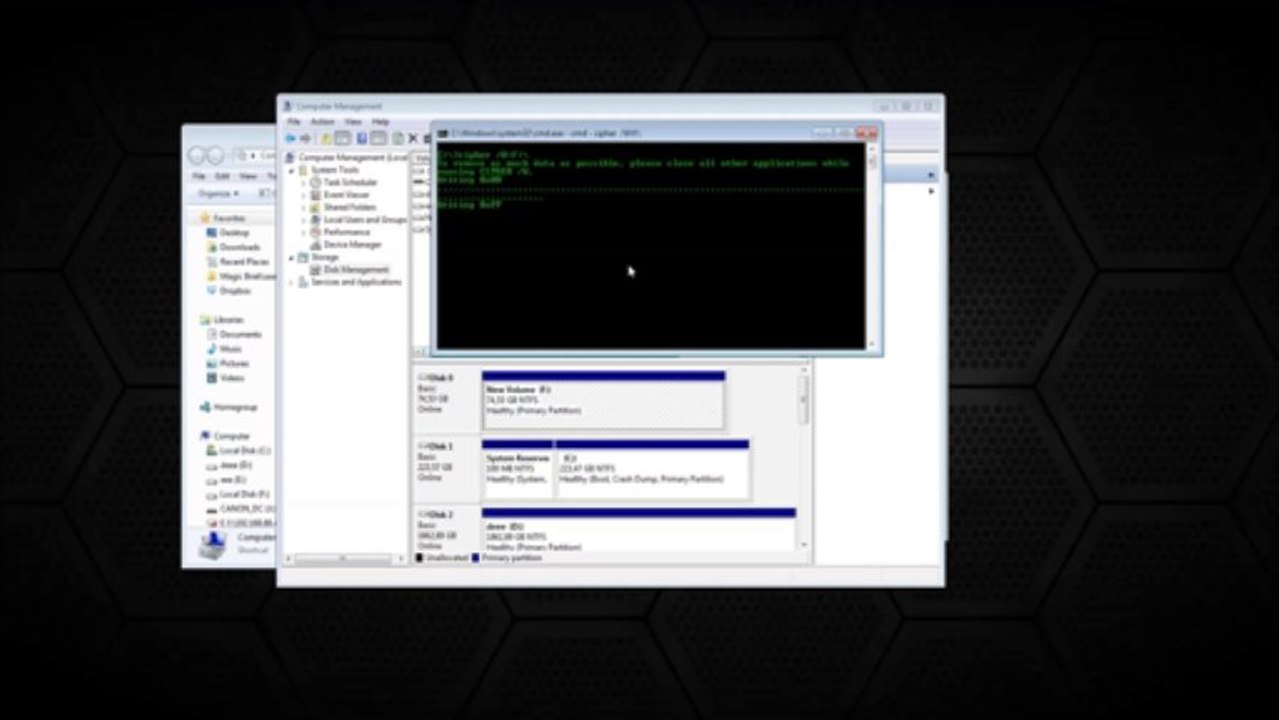Click Explorer Back navigation button
The image size is (1279, 720).
tap(197, 156)
